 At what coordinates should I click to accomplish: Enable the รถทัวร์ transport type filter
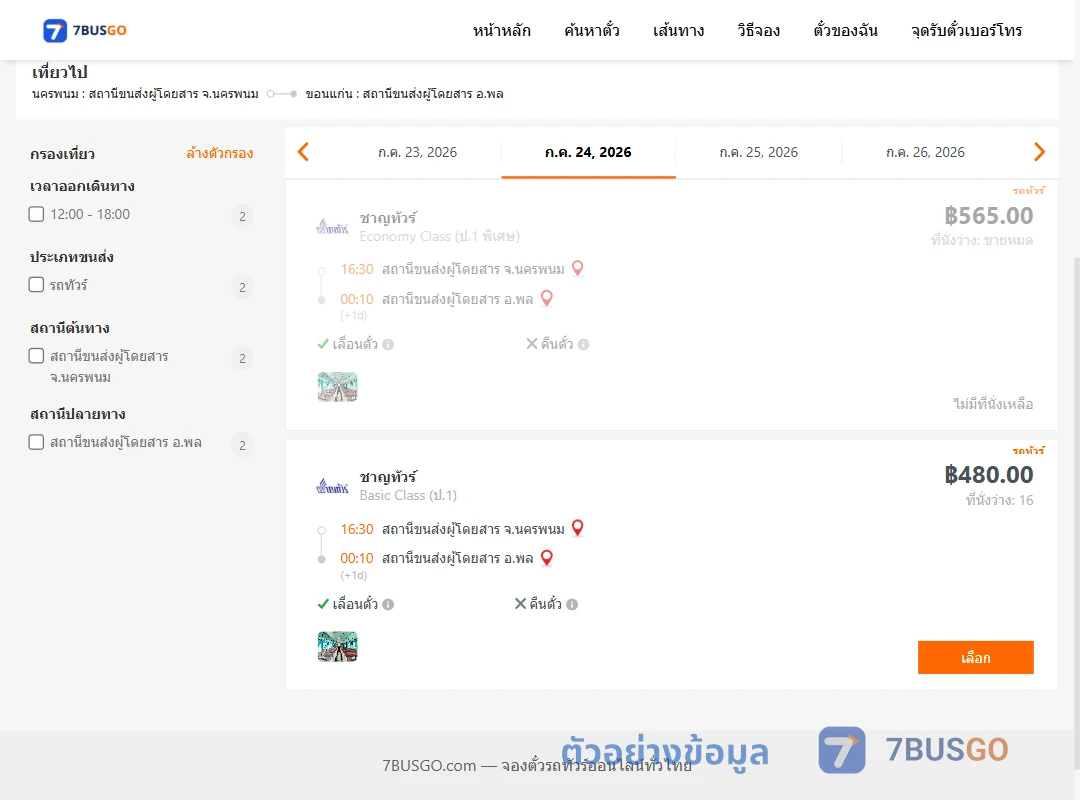[37, 285]
